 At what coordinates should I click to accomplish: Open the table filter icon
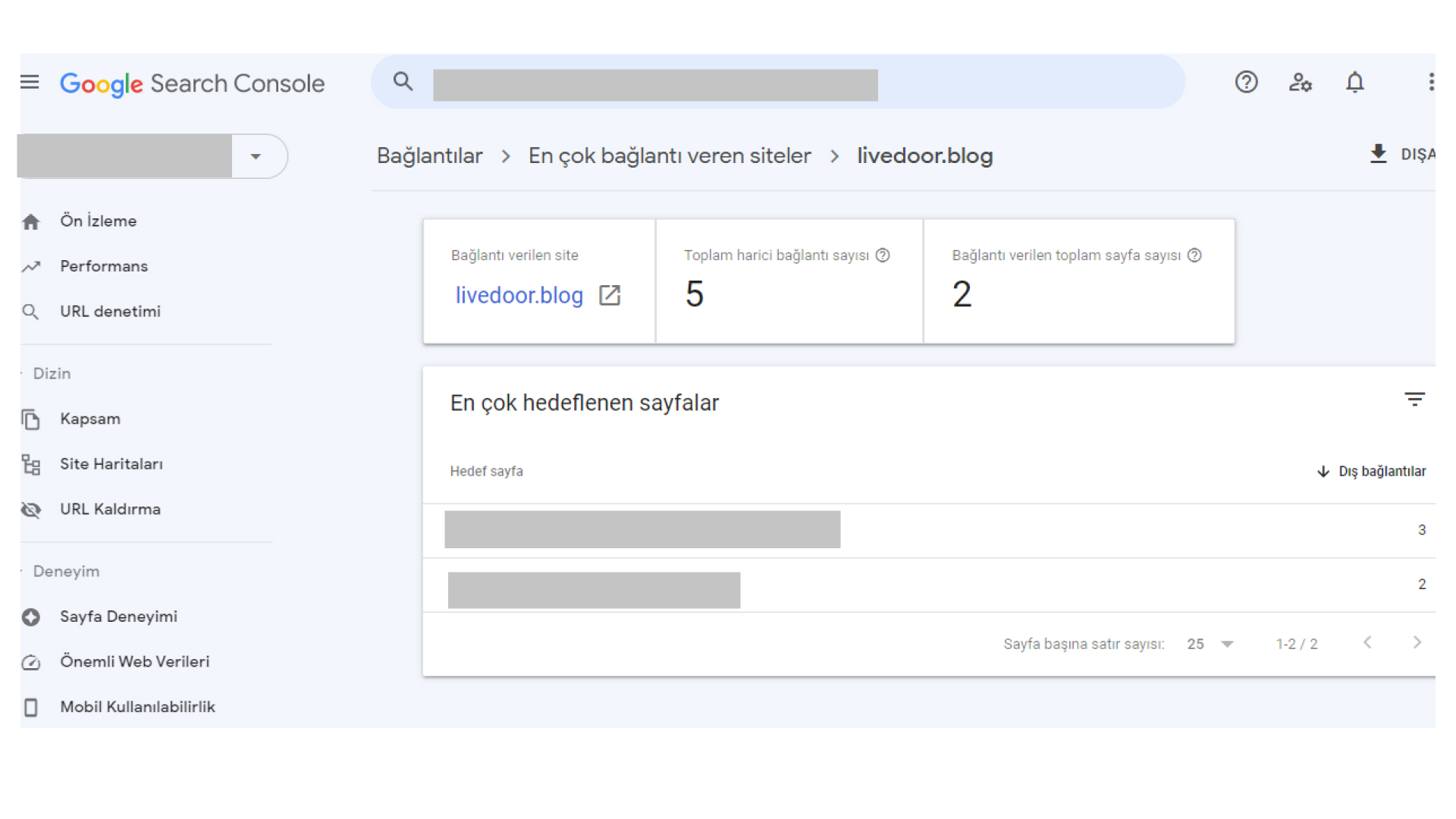(1414, 400)
